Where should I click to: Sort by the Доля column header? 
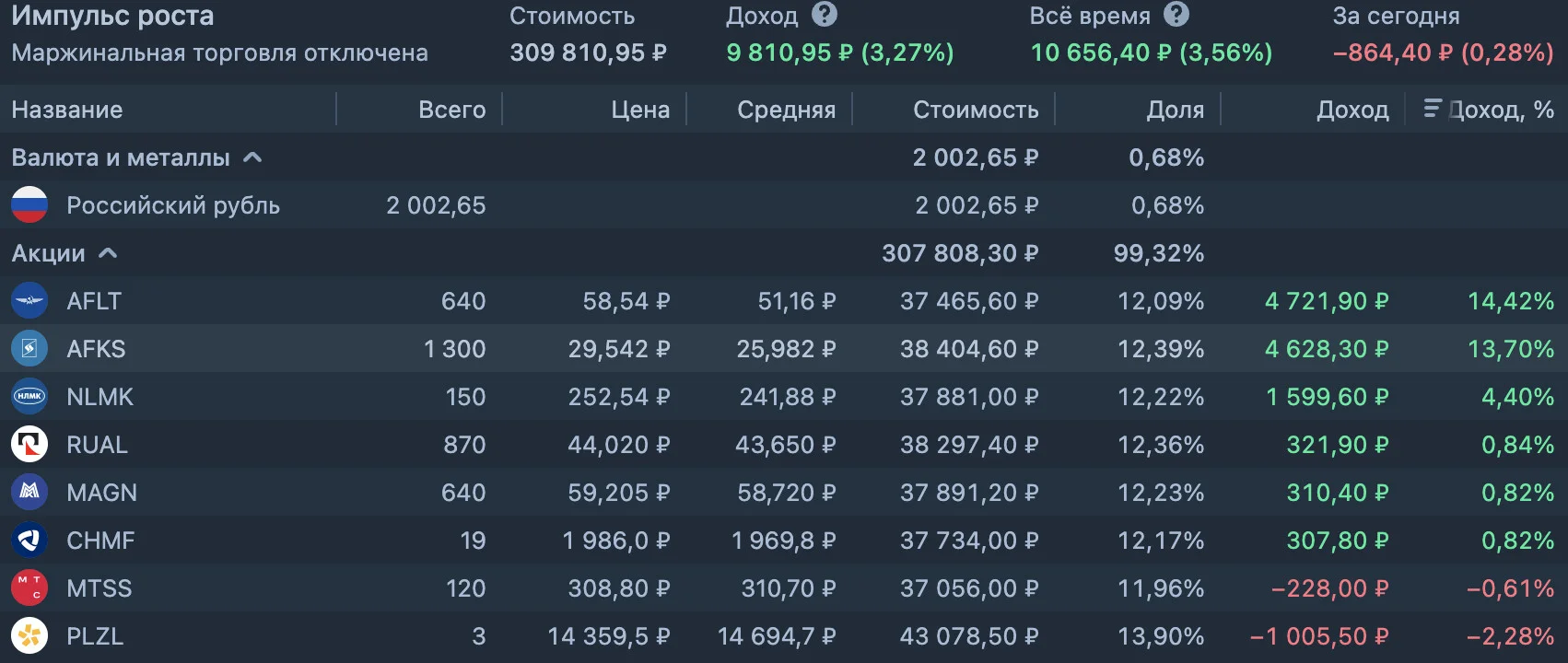1176,110
